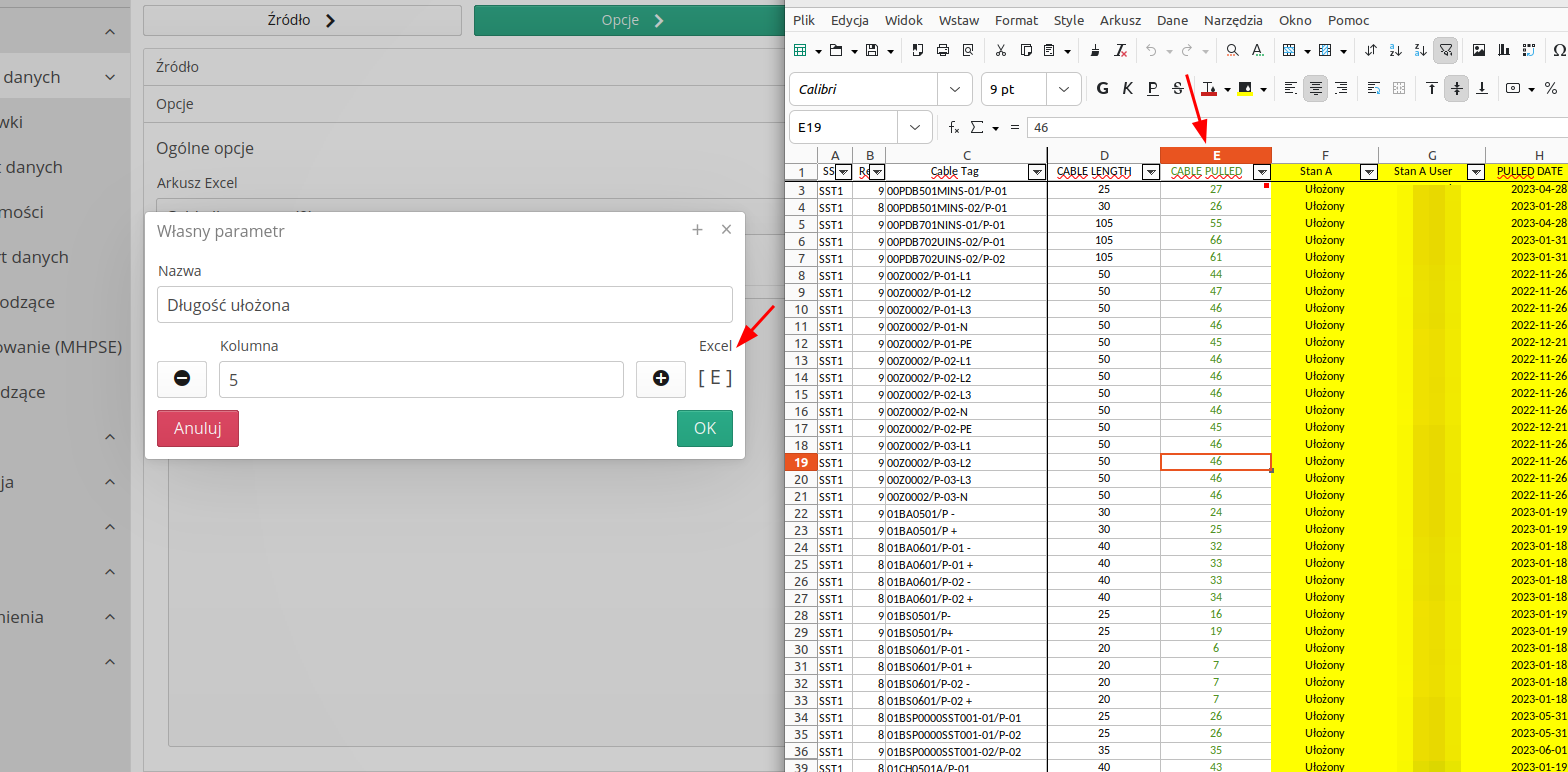Toggle the AutoFilter button in toolbar
This screenshot has width=1568, height=772.
pyautogui.click(x=1445, y=50)
